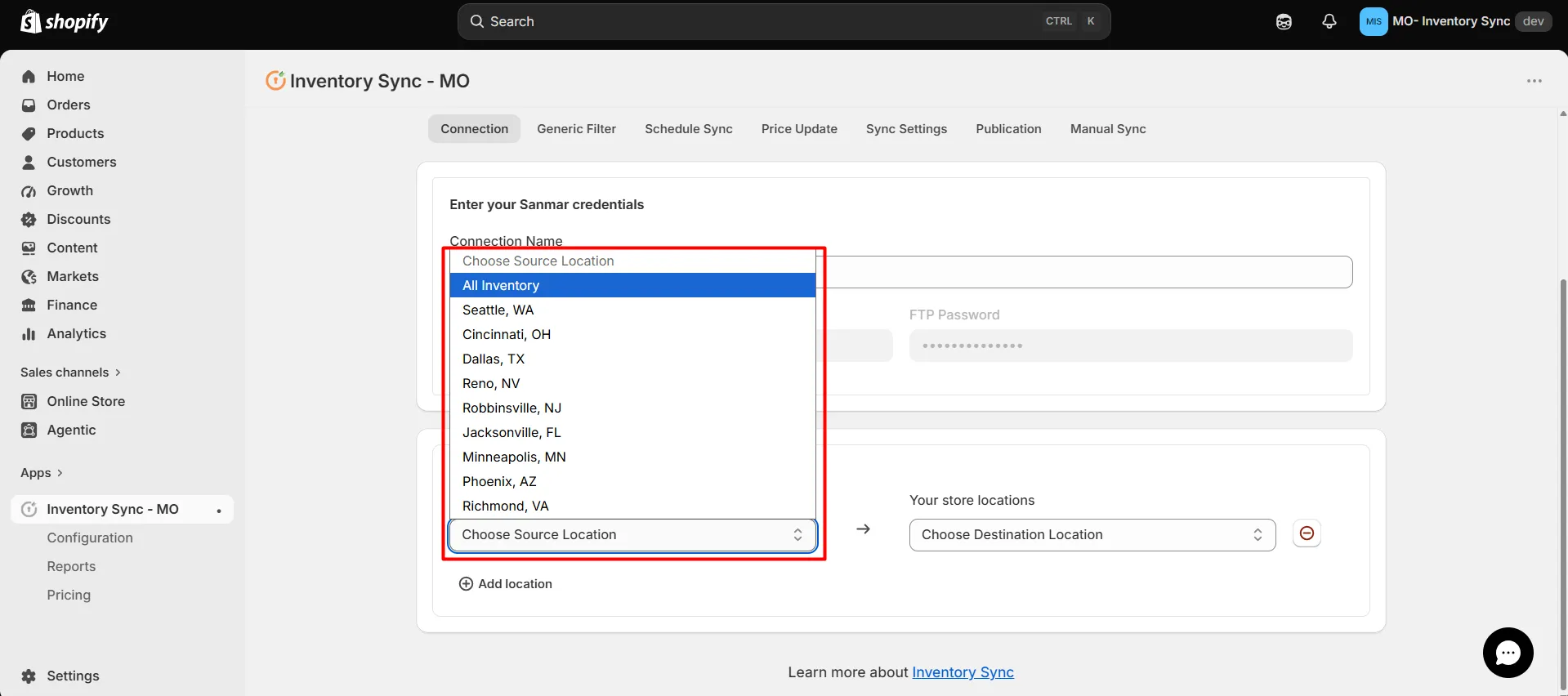Open Online Store channel
The image size is (1568, 696).
86,401
